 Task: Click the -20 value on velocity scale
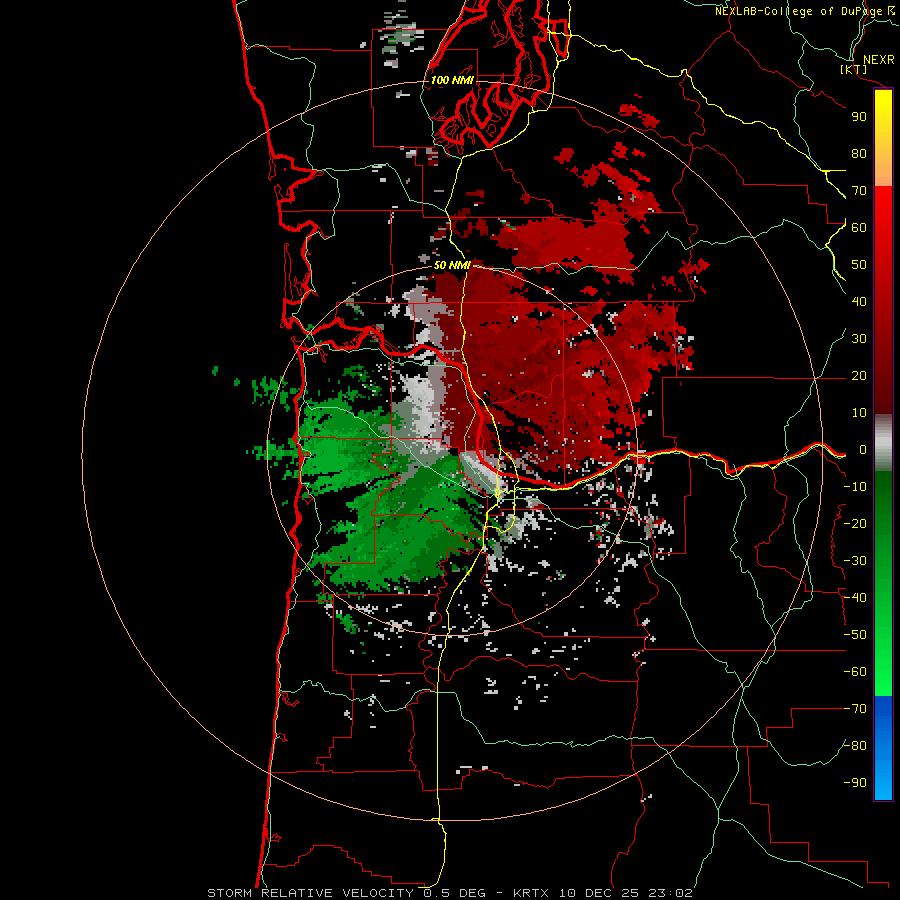[855, 523]
